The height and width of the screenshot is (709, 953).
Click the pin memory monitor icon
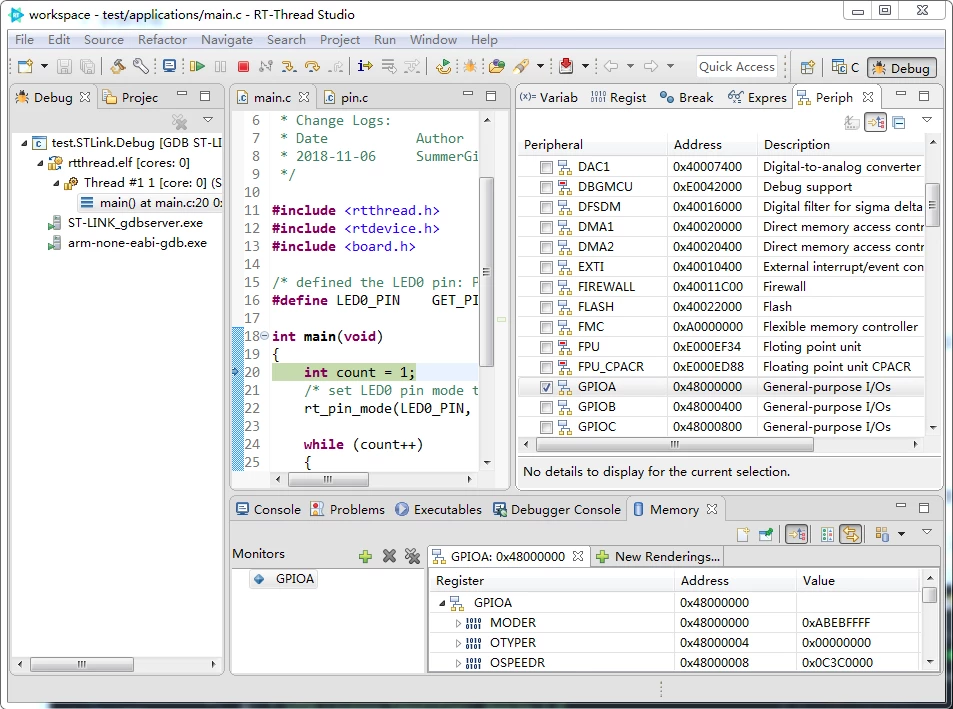tap(766, 534)
